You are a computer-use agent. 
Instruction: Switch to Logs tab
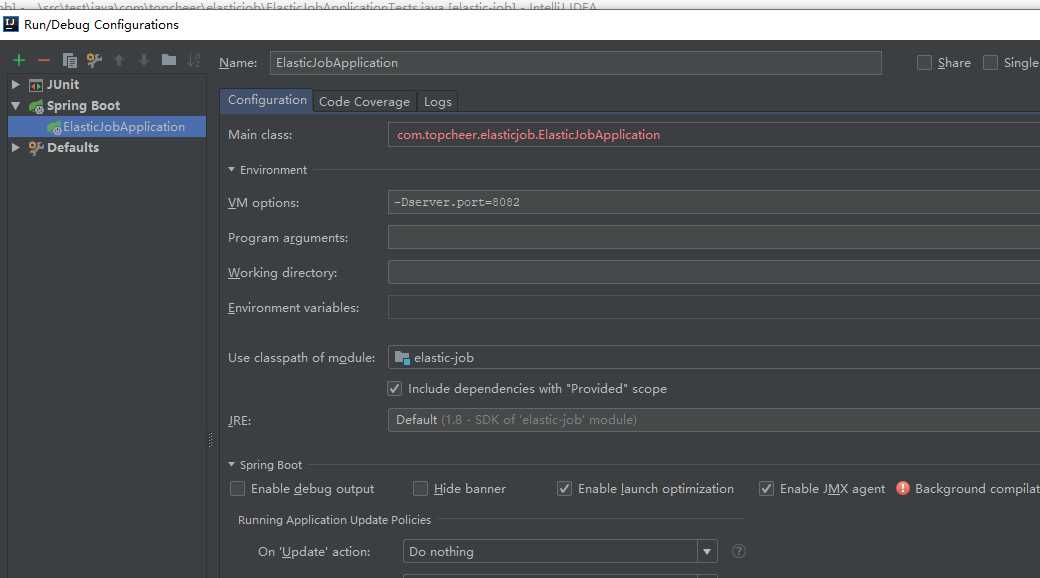click(x=437, y=102)
